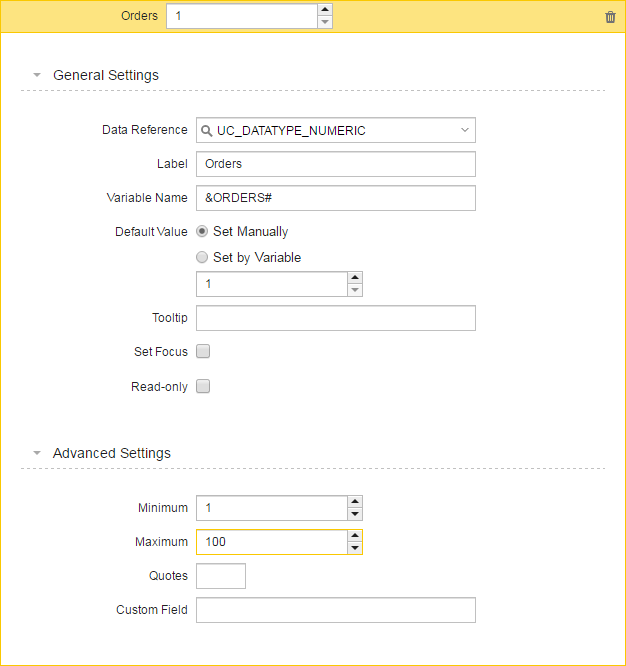Increment the Default Value spinner

pos(355,278)
